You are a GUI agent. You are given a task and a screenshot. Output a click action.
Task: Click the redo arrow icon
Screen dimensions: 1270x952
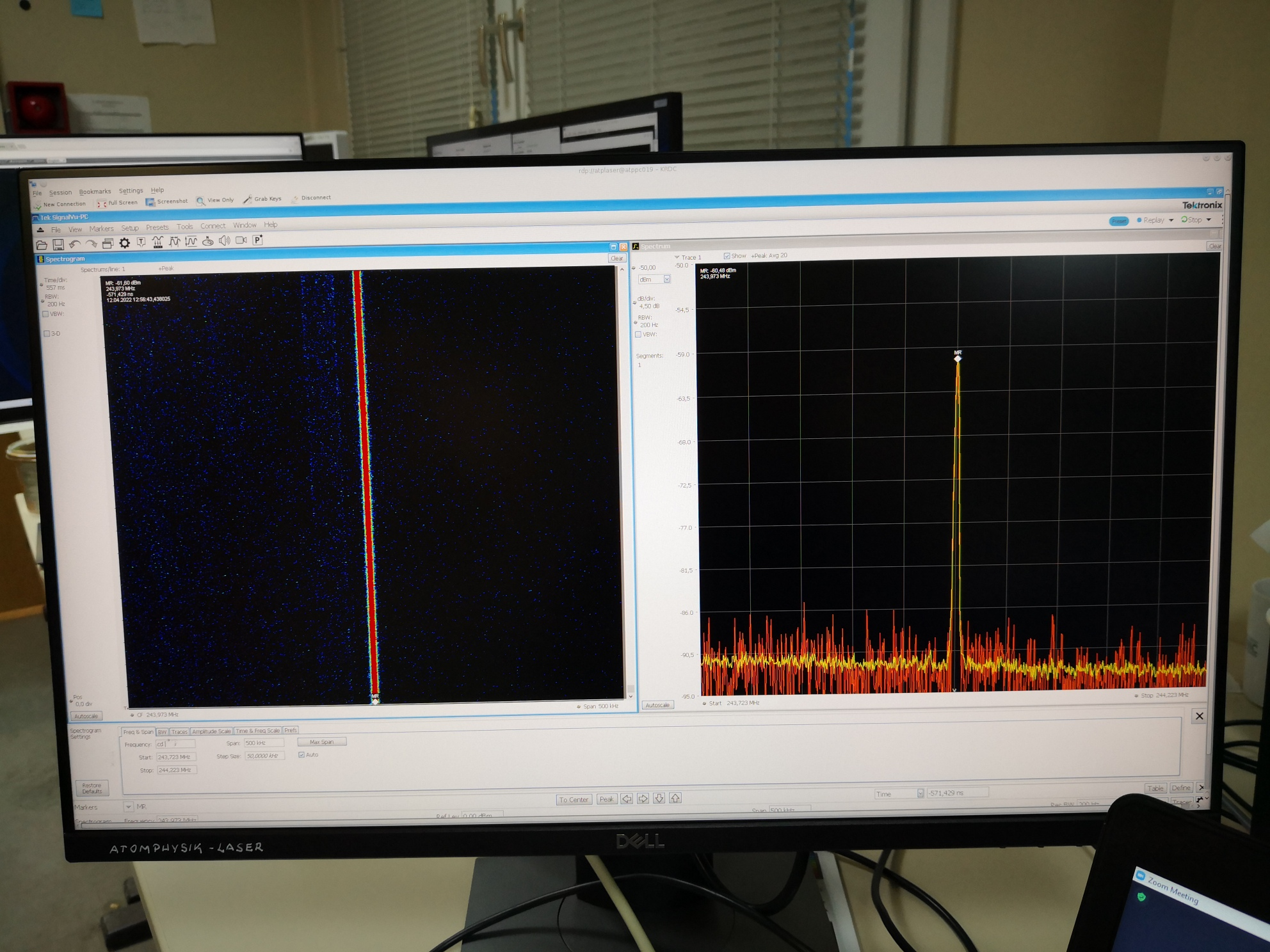tap(92, 244)
